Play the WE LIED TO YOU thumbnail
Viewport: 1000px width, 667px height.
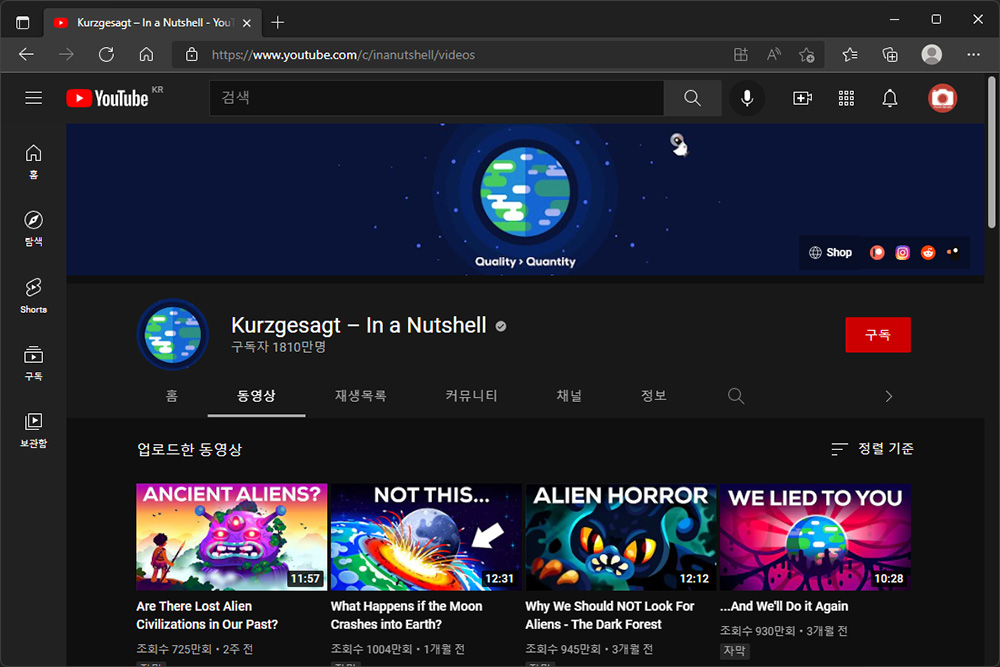815,537
